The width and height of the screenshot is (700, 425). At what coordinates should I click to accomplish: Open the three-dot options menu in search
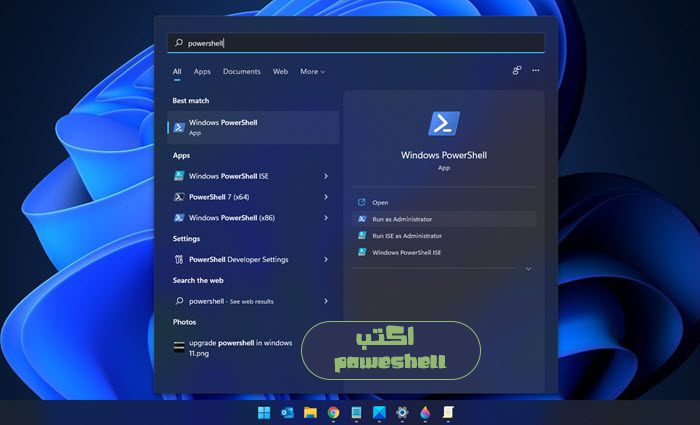tap(536, 71)
